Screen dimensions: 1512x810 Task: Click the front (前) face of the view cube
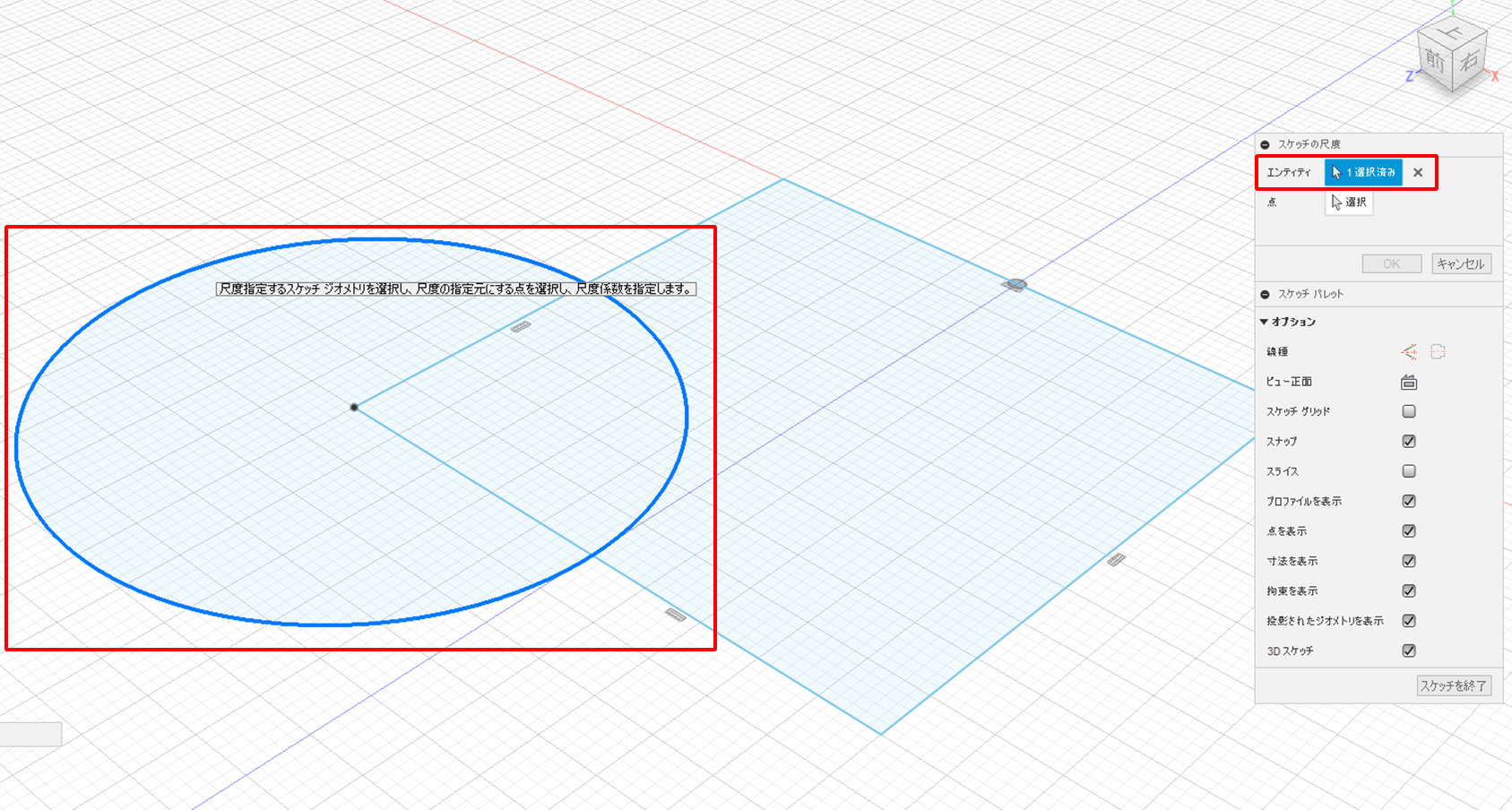tap(1435, 62)
